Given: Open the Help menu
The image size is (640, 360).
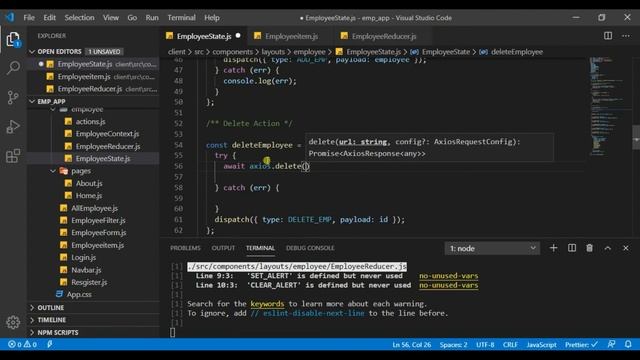Looking at the screenshot, I should pos(212,18).
